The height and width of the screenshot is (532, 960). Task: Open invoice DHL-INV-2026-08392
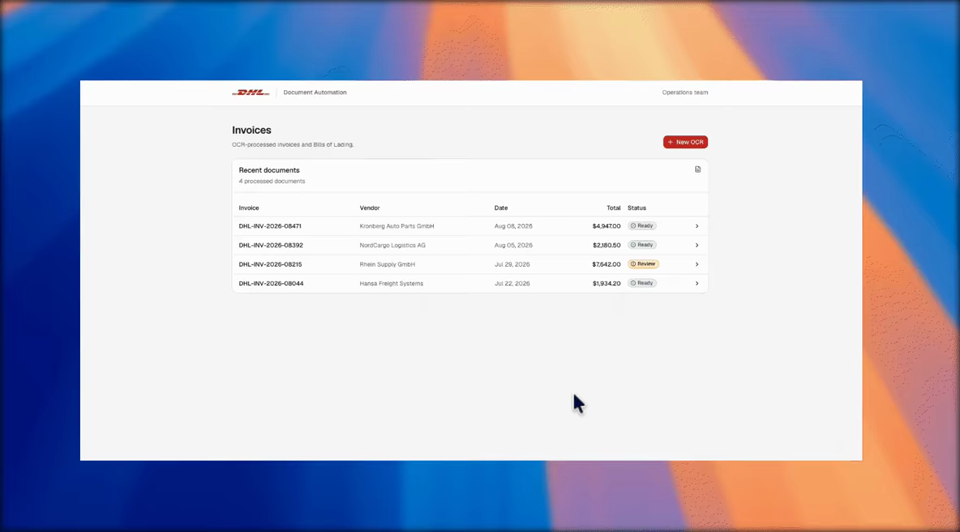pyautogui.click(x=271, y=245)
